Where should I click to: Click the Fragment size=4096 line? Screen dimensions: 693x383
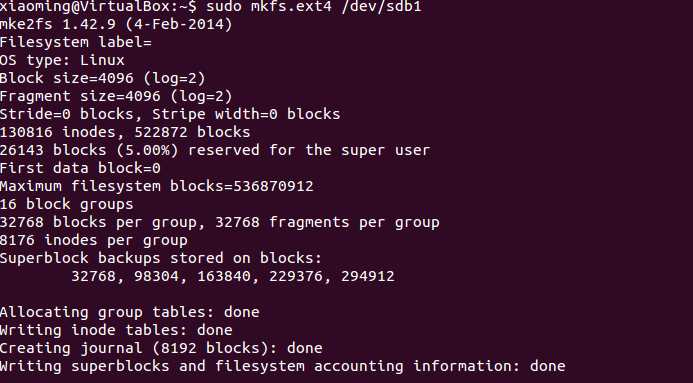(116, 96)
